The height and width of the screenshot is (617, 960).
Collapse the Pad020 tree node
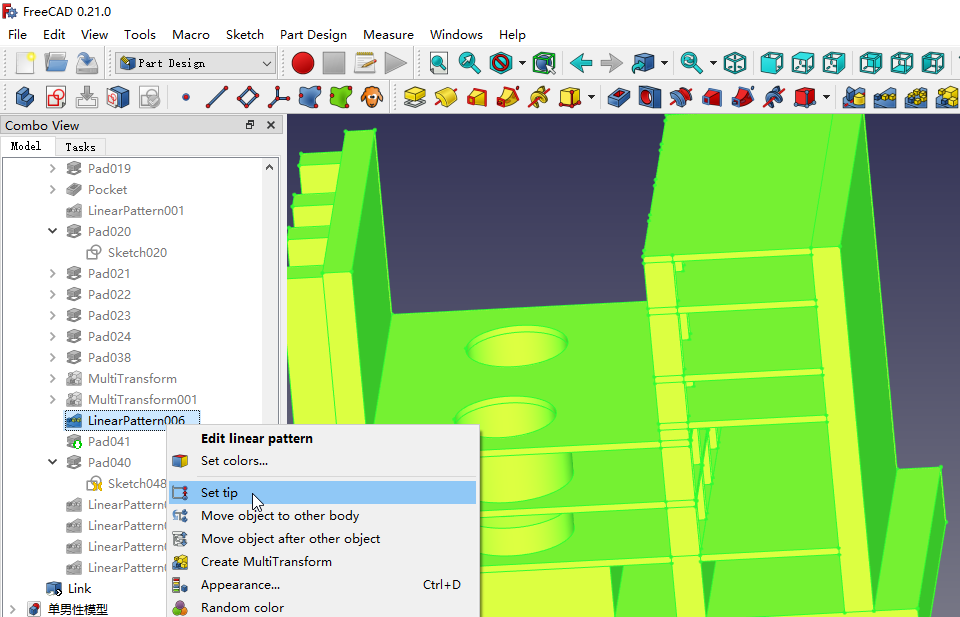coord(53,231)
